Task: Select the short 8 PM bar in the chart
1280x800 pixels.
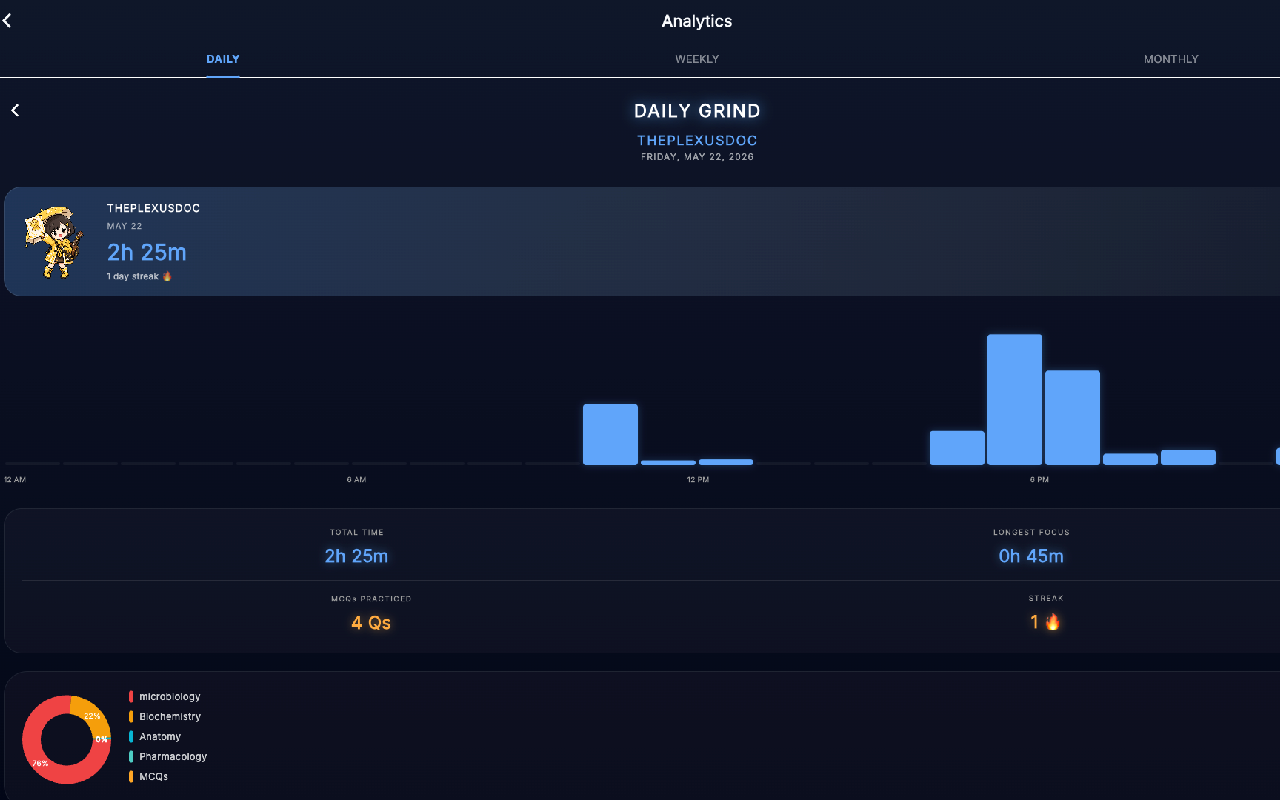Action: 1188,457
